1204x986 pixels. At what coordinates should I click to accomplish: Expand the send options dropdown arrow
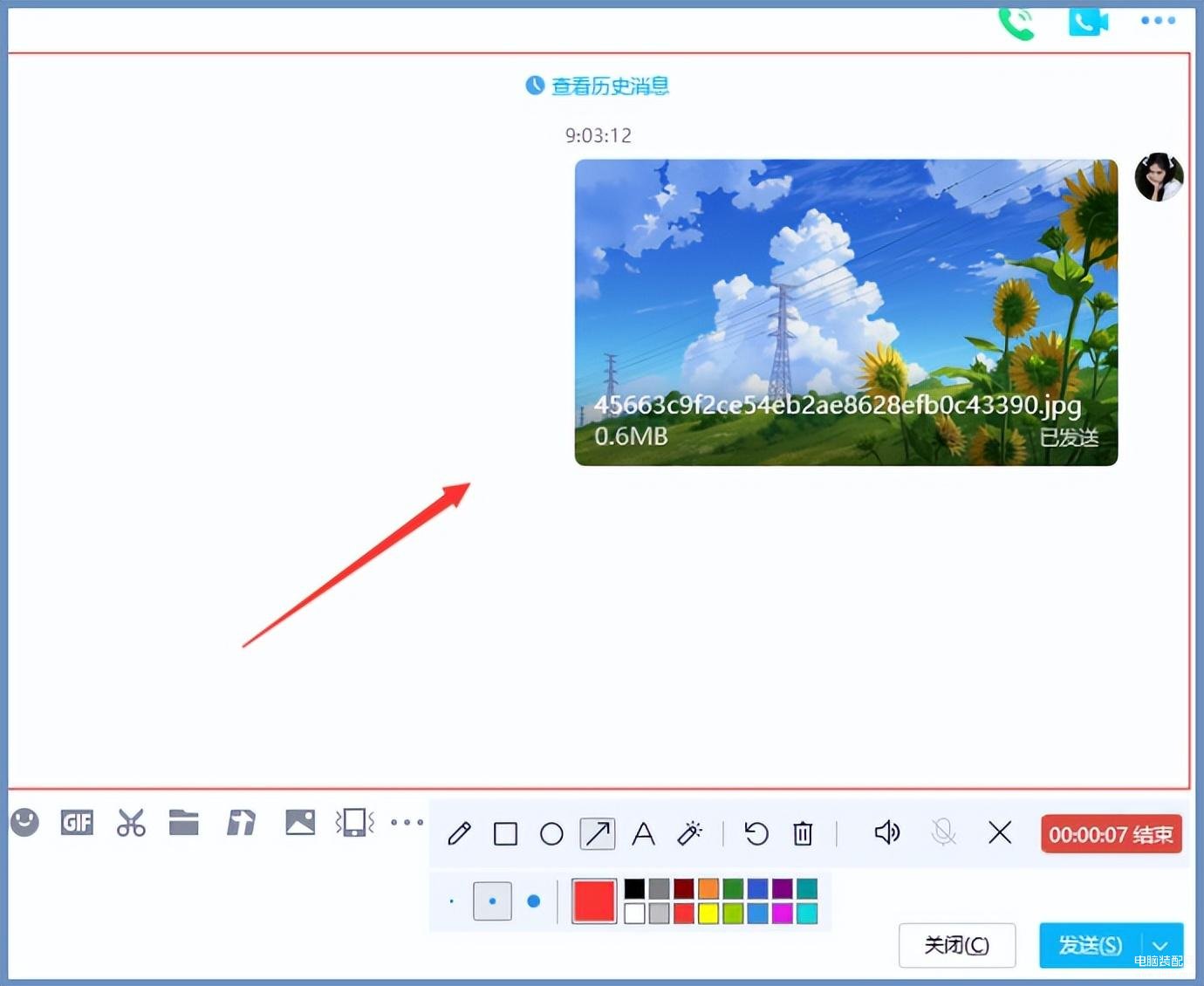click(x=1161, y=945)
